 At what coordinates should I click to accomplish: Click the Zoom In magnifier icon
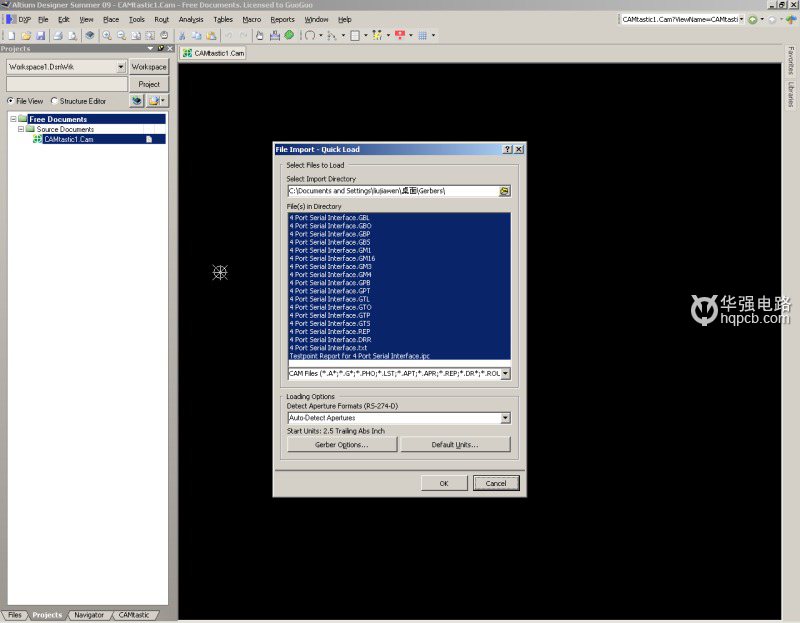click(x=107, y=35)
